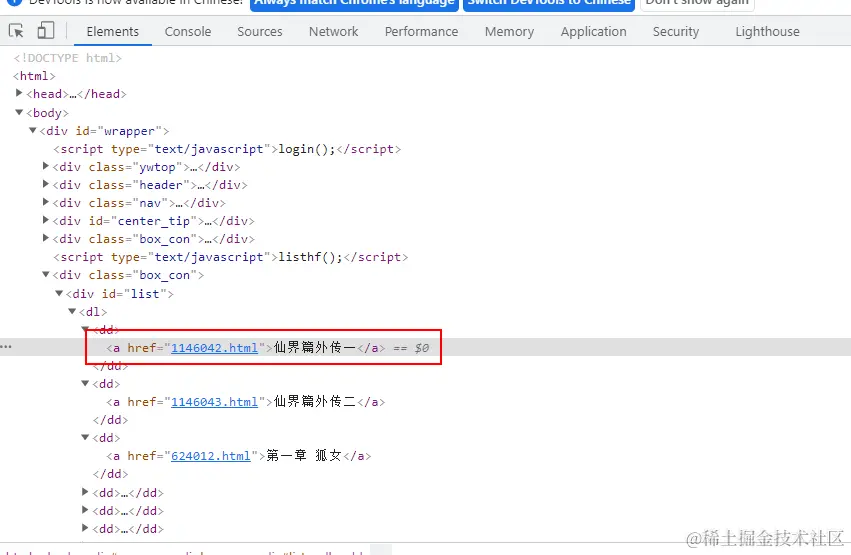Expand the div class nav node
851x555 pixels.
[x=46, y=202]
